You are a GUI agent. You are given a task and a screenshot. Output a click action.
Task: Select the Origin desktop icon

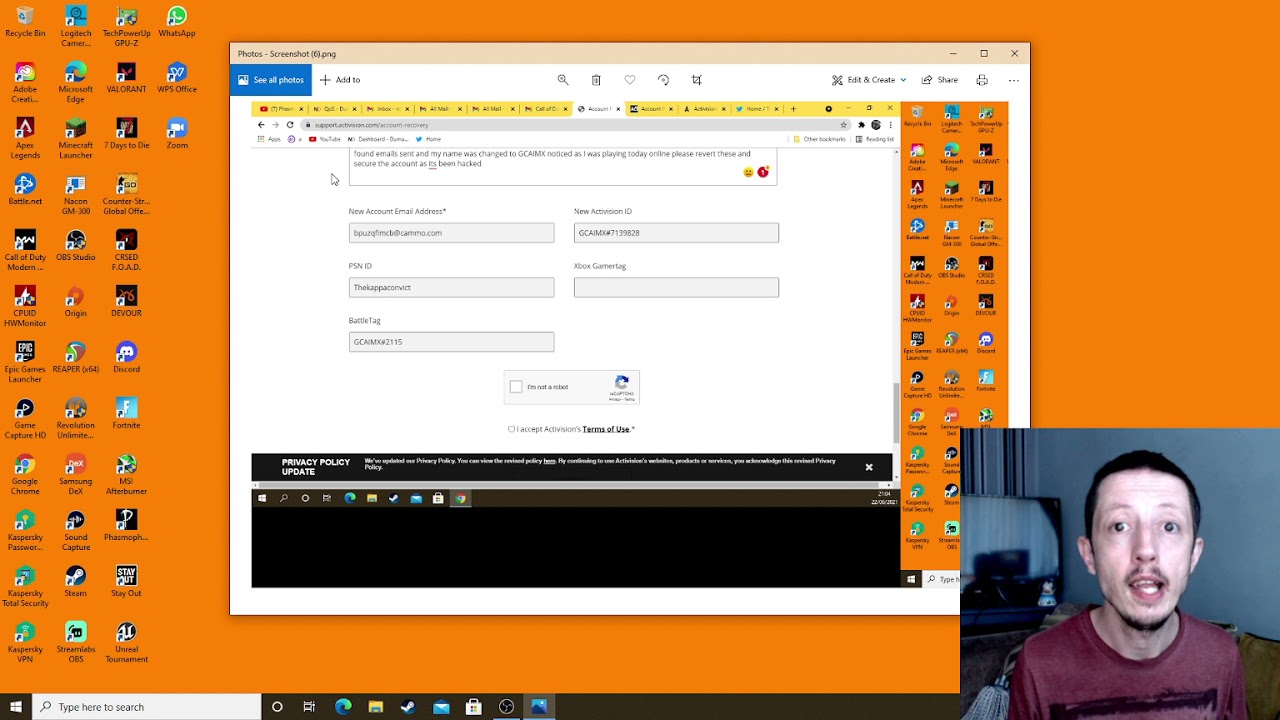[76, 302]
